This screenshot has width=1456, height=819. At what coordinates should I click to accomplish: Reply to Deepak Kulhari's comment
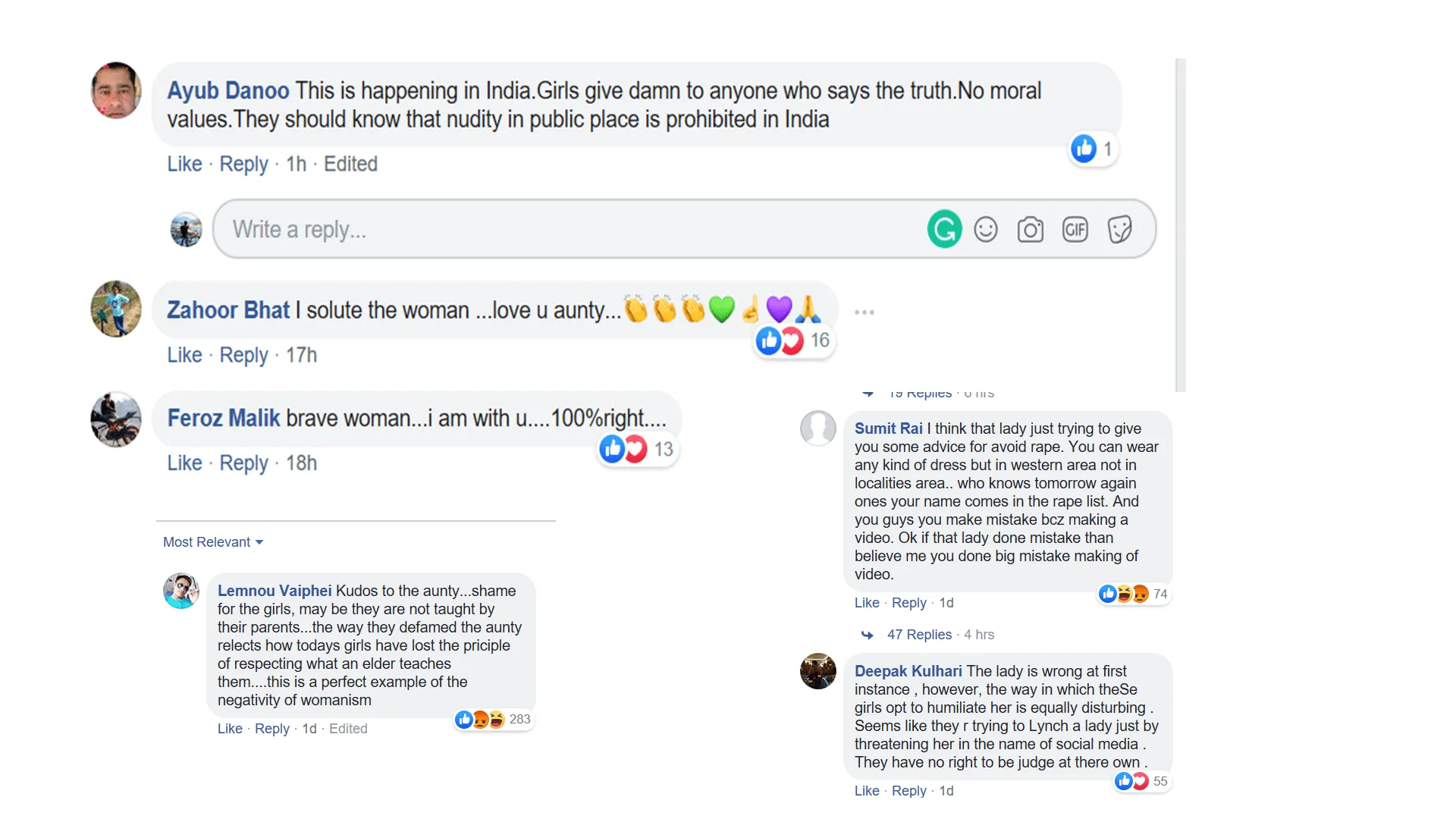tap(908, 790)
